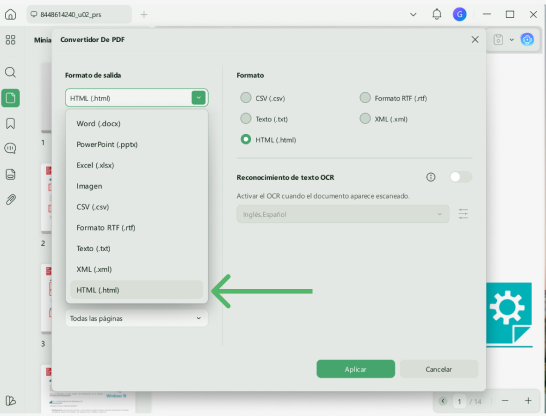Choose Formato RTF (.rtf) in dropdown list
546x416 pixels.
point(136,228)
